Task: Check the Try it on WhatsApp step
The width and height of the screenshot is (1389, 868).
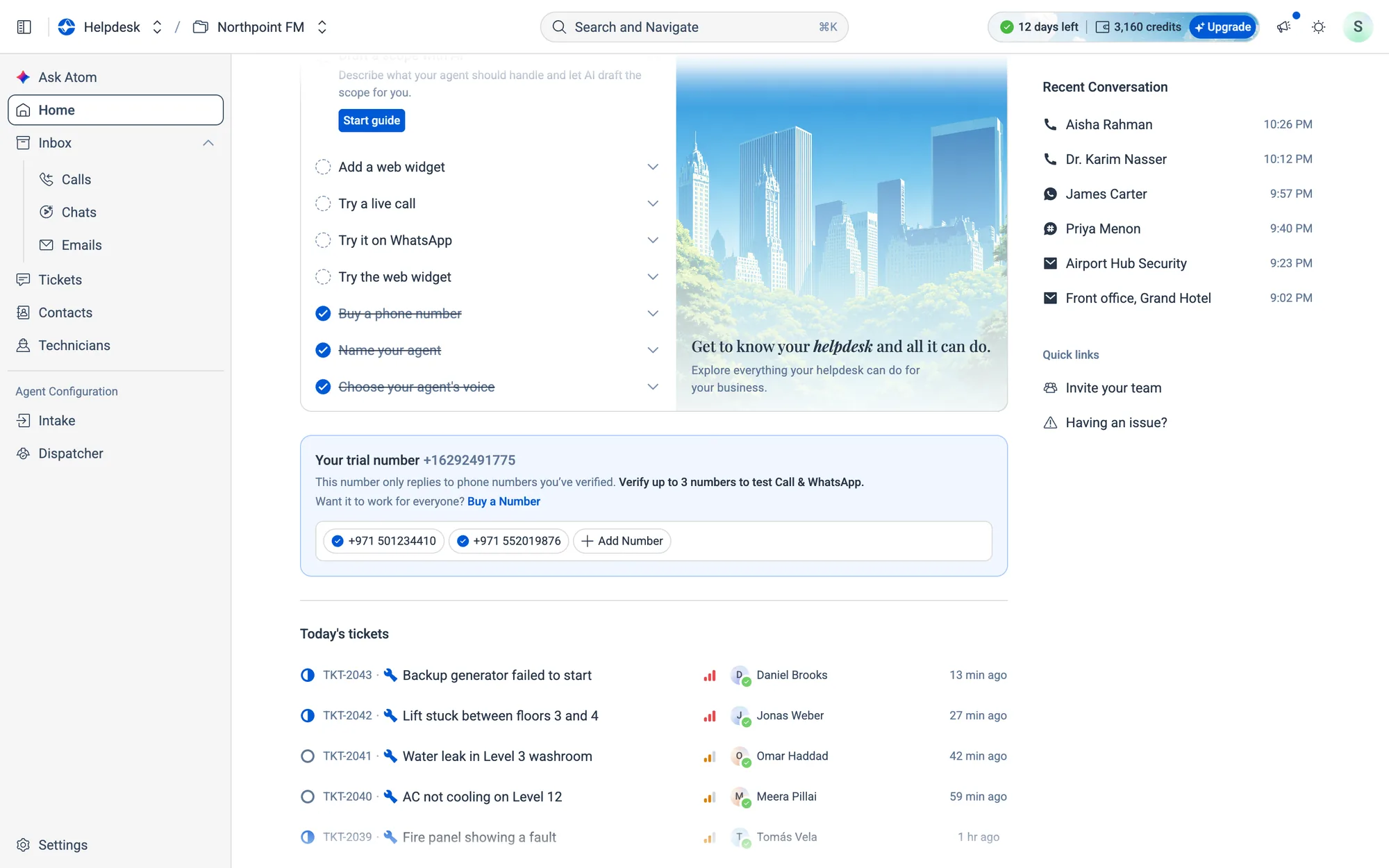Action: tap(323, 240)
